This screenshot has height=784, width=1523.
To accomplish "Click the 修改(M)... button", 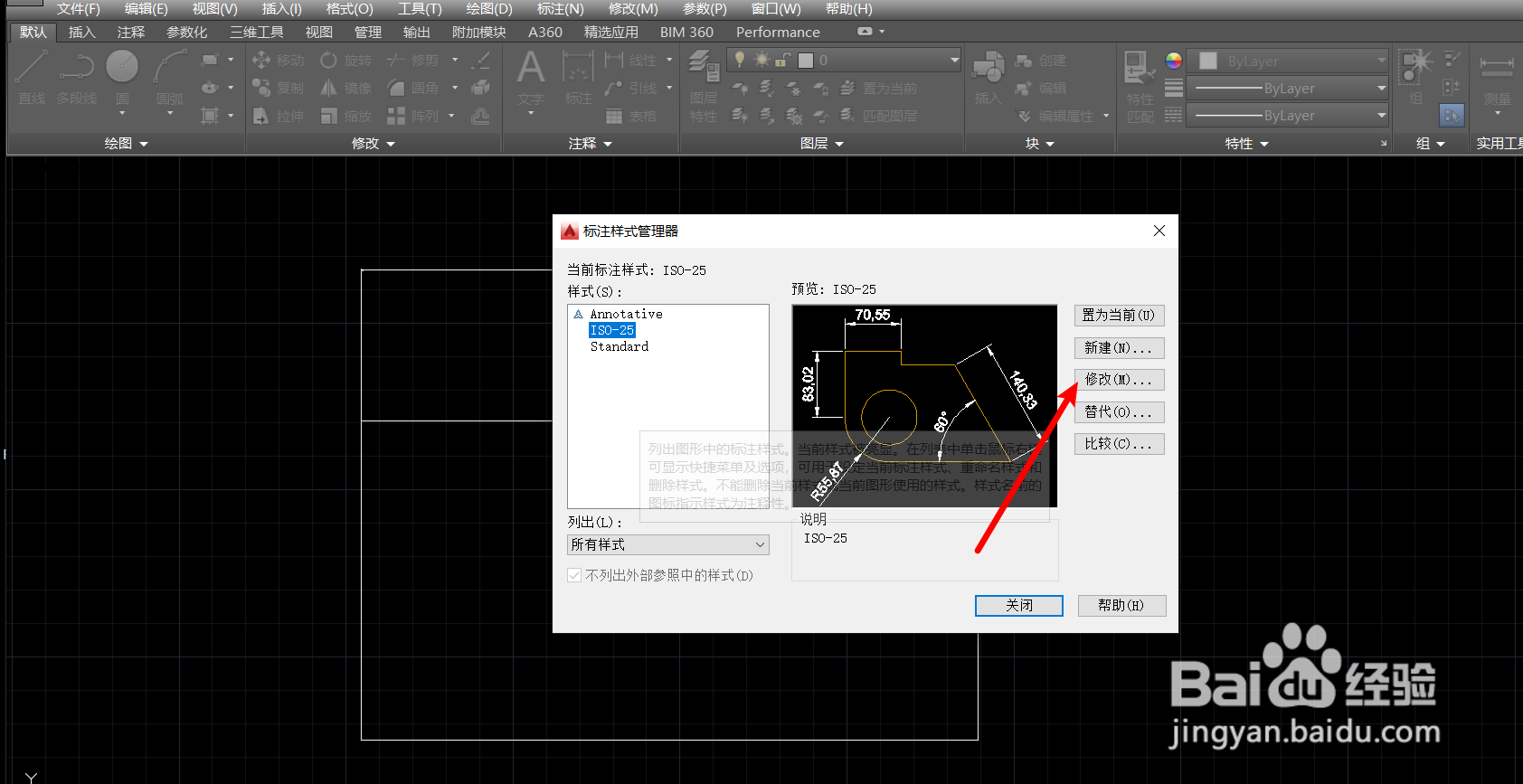I will [x=1119, y=379].
